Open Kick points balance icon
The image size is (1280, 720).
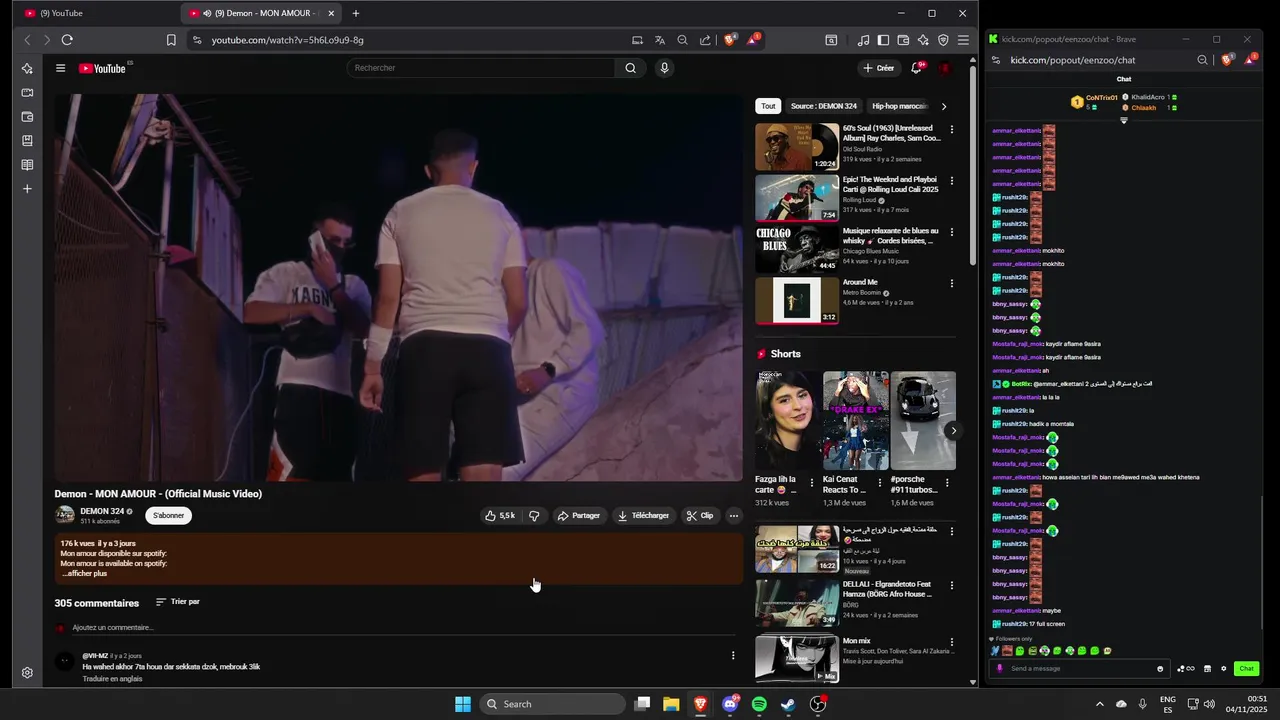click(1187, 669)
